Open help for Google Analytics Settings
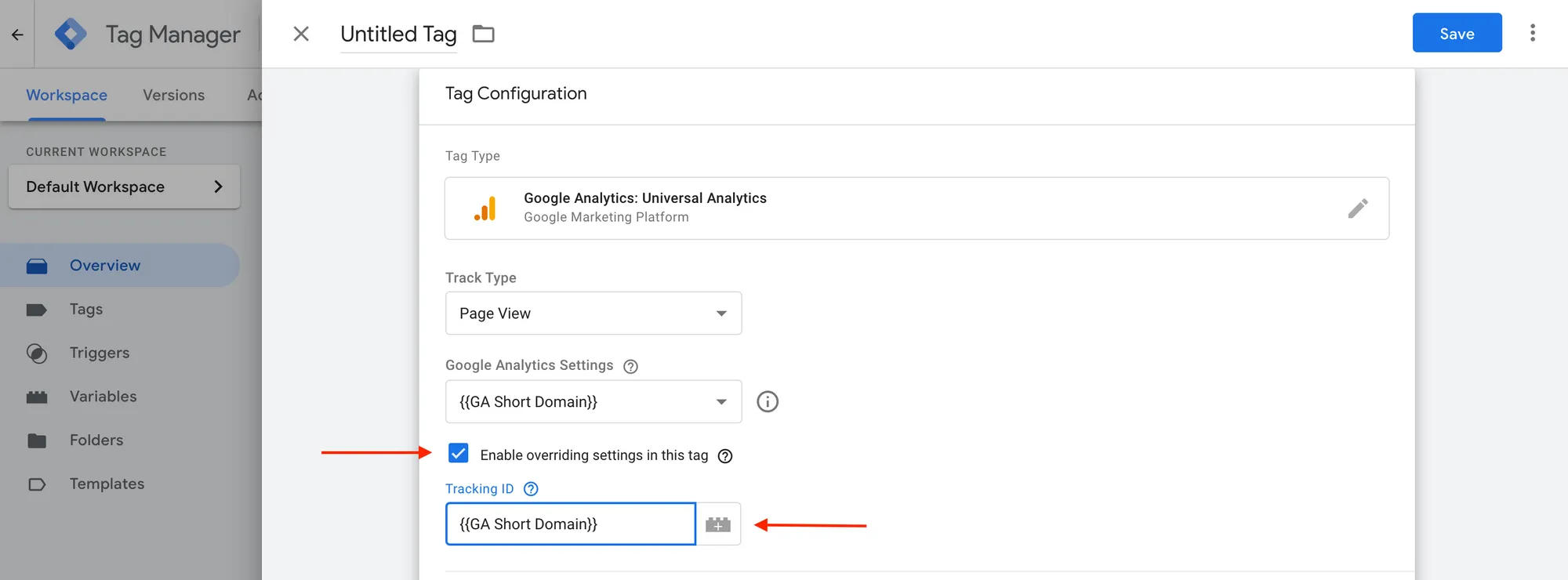1568x580 pixels. coord(630,366)
